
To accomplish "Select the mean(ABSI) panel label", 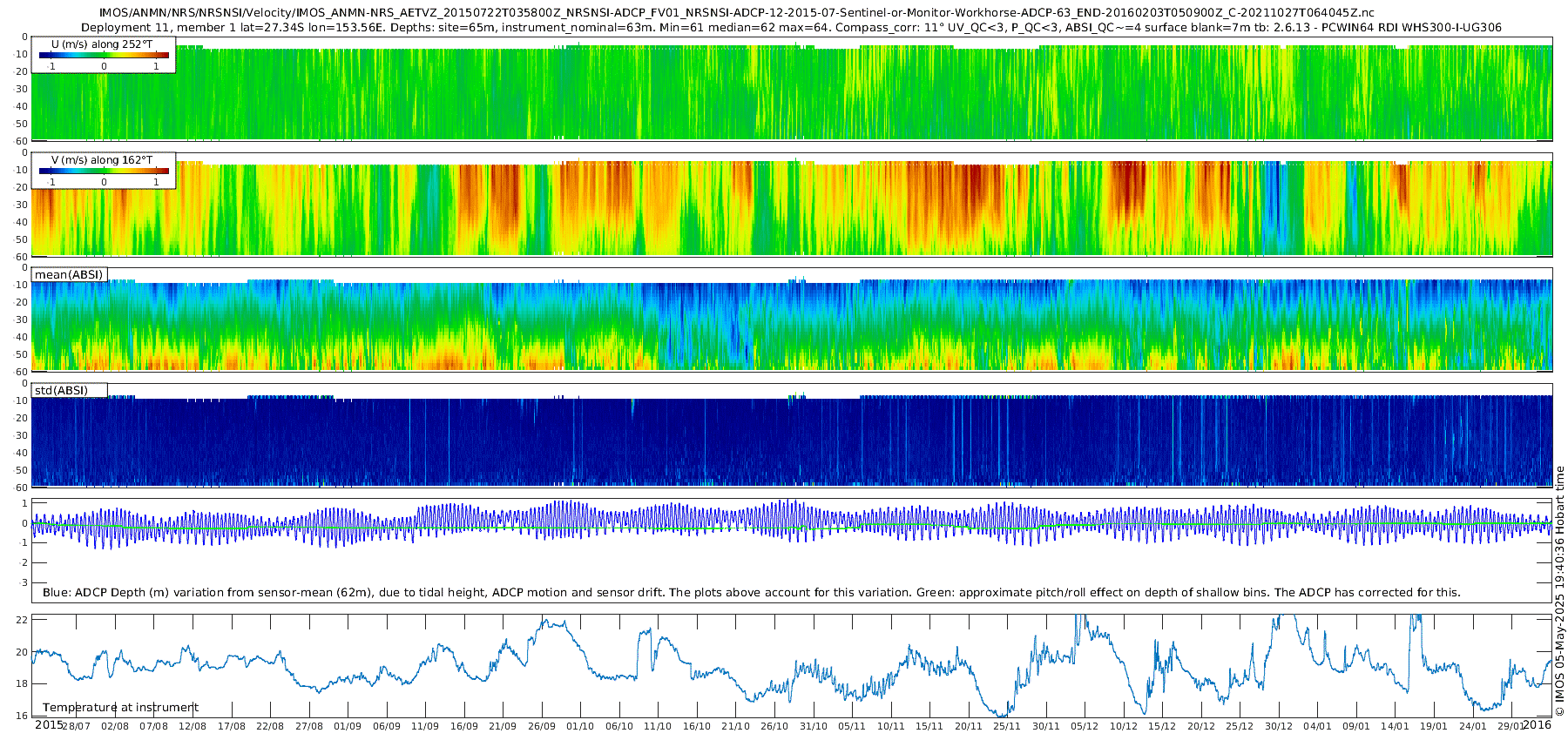I will coord(69,274).
